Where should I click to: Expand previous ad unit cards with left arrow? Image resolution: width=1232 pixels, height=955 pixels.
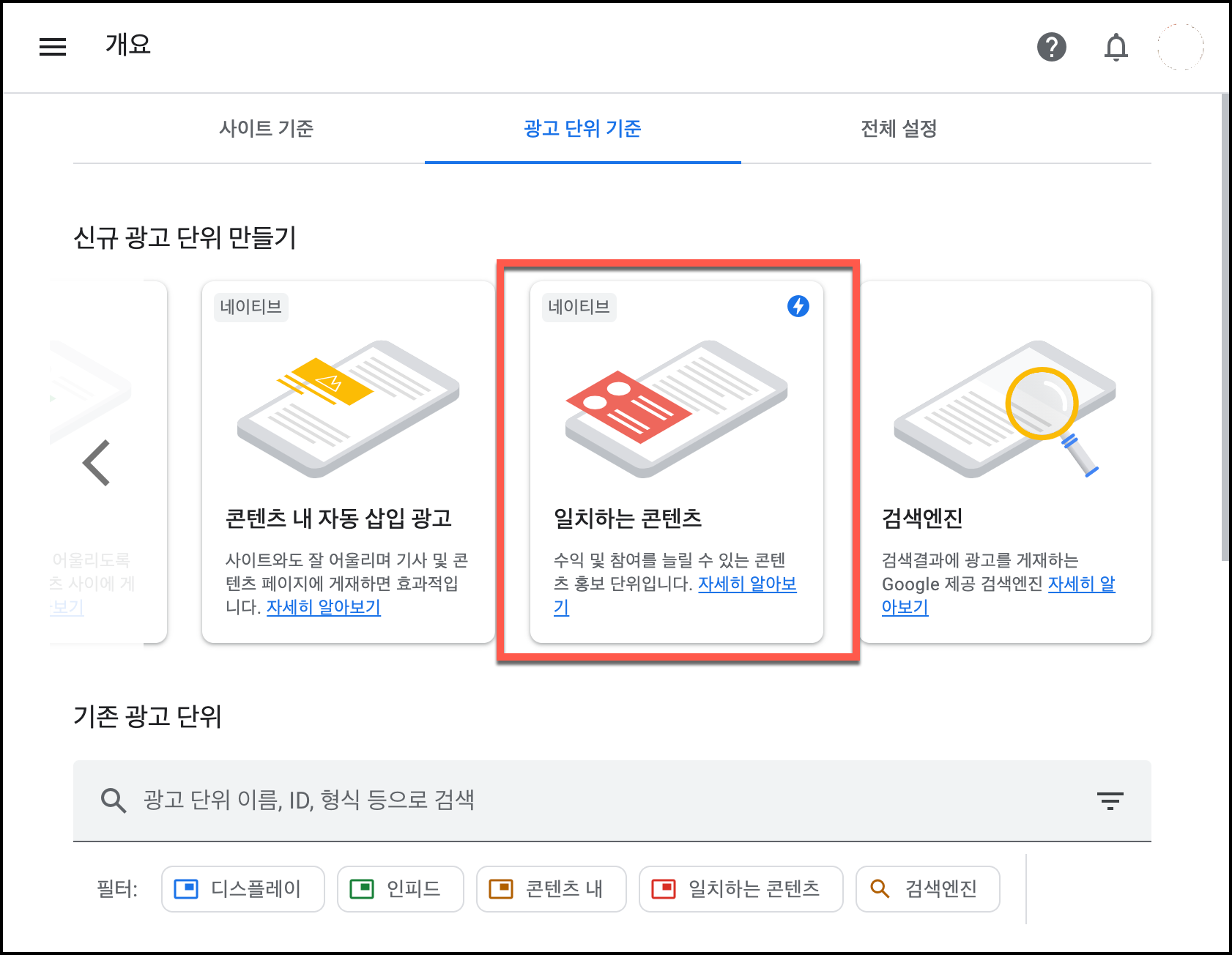97,461
